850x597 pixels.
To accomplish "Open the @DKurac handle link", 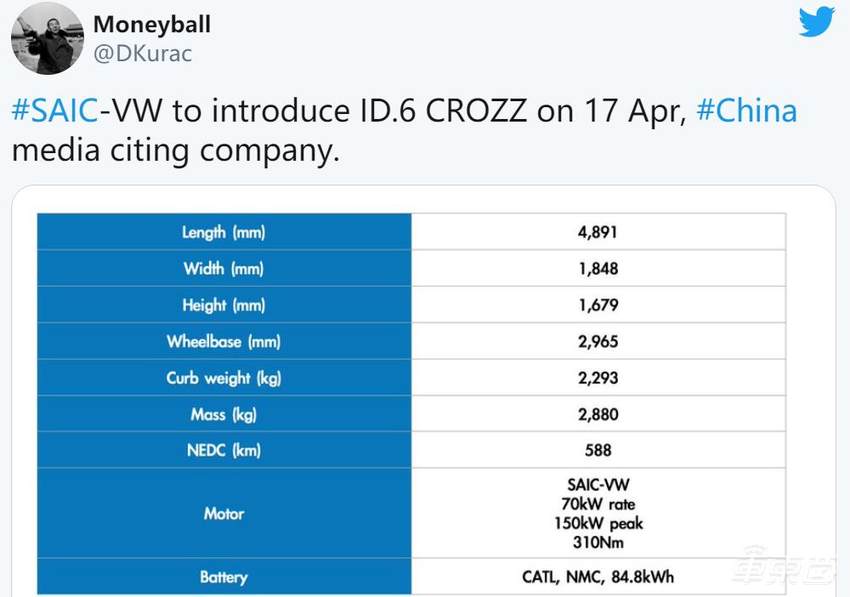I will coord(142,54).
